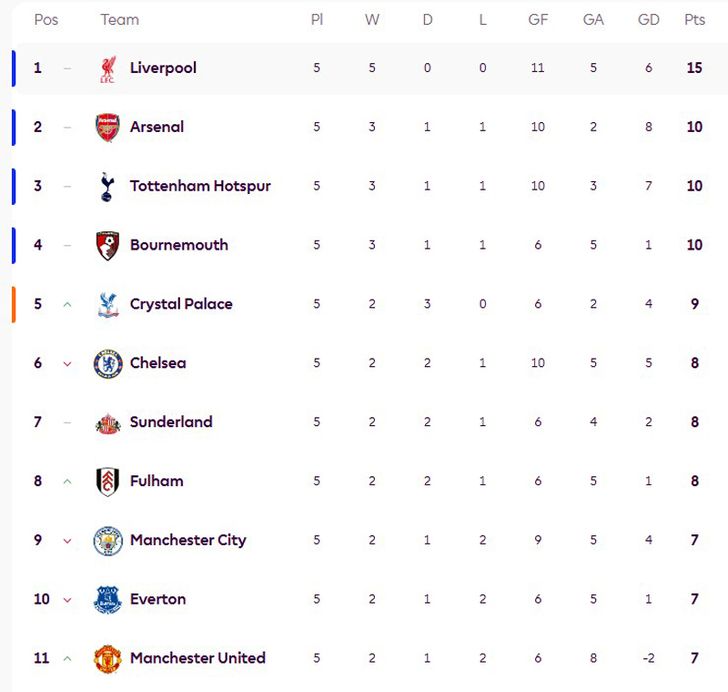
Task: Click the Everton club crest
Action: click(107, 600)
